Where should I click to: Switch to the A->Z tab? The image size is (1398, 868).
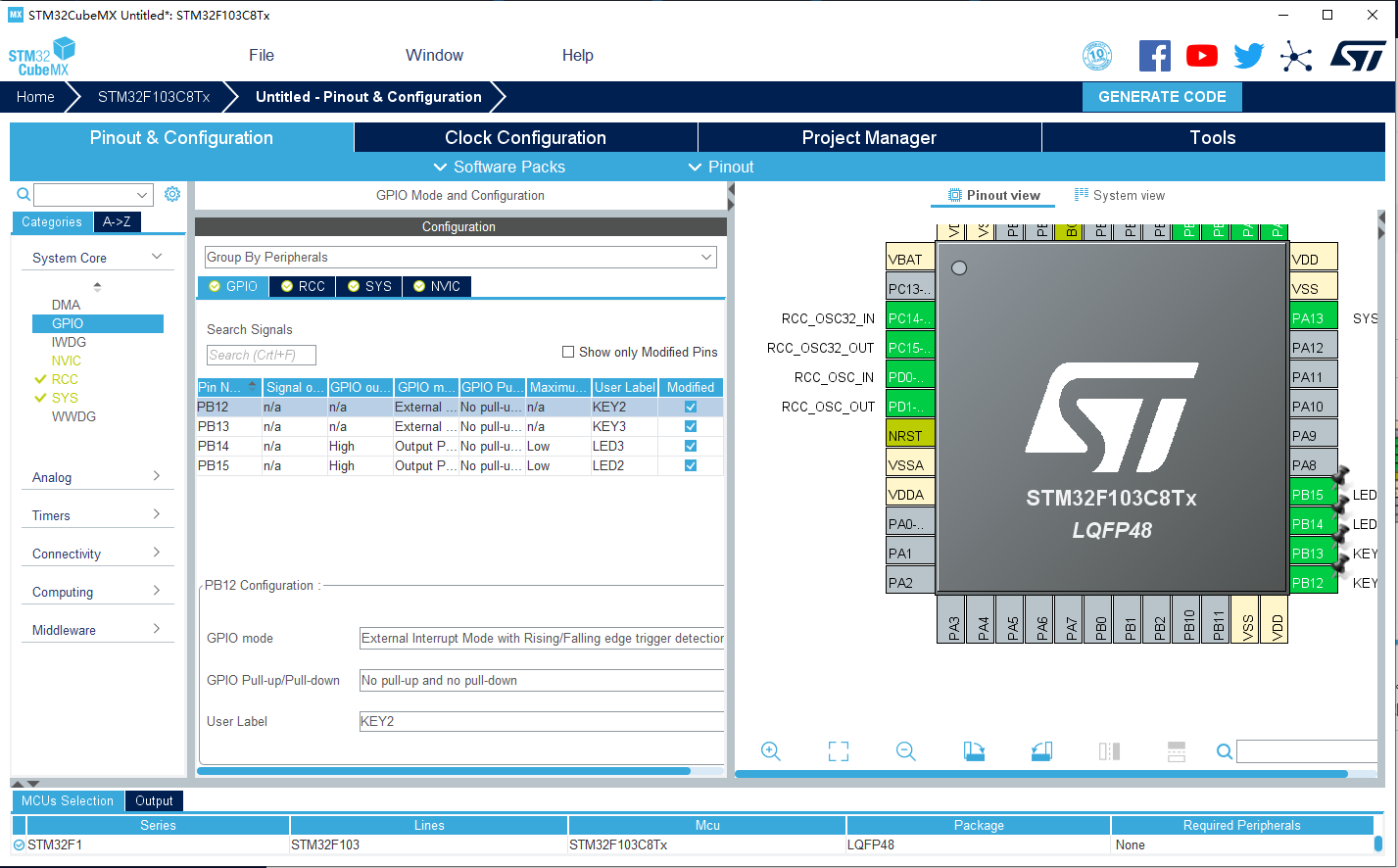coord(118,221)
